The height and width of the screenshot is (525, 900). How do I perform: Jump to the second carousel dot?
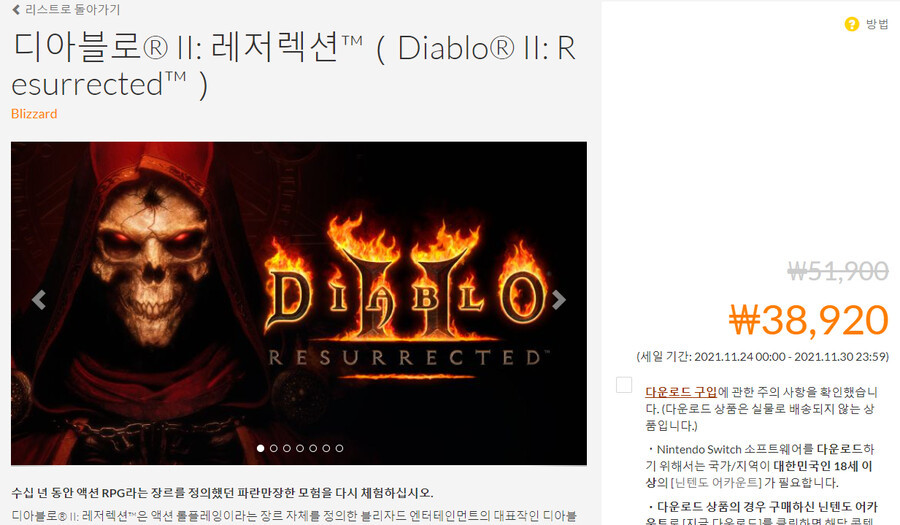pos(274,448)
